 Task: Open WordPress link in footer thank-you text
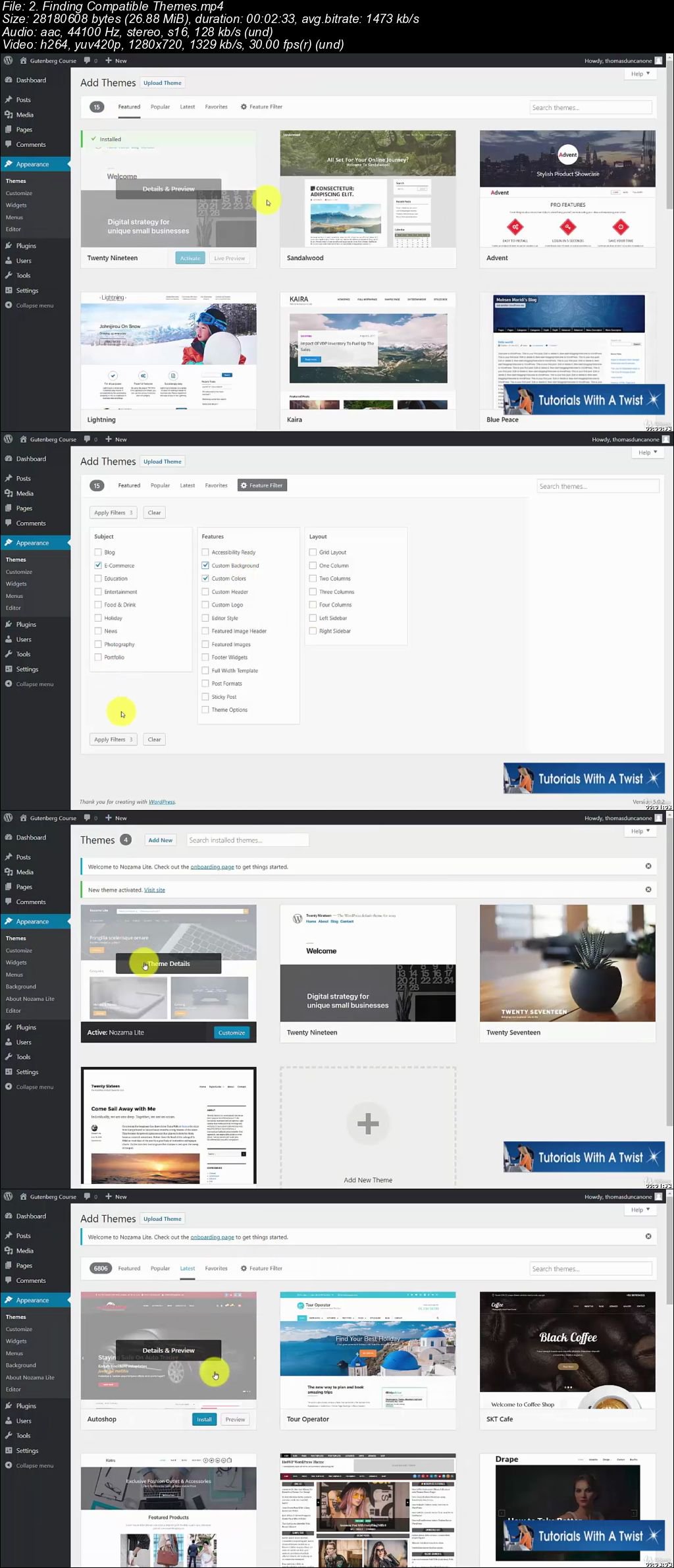point(162,801)
